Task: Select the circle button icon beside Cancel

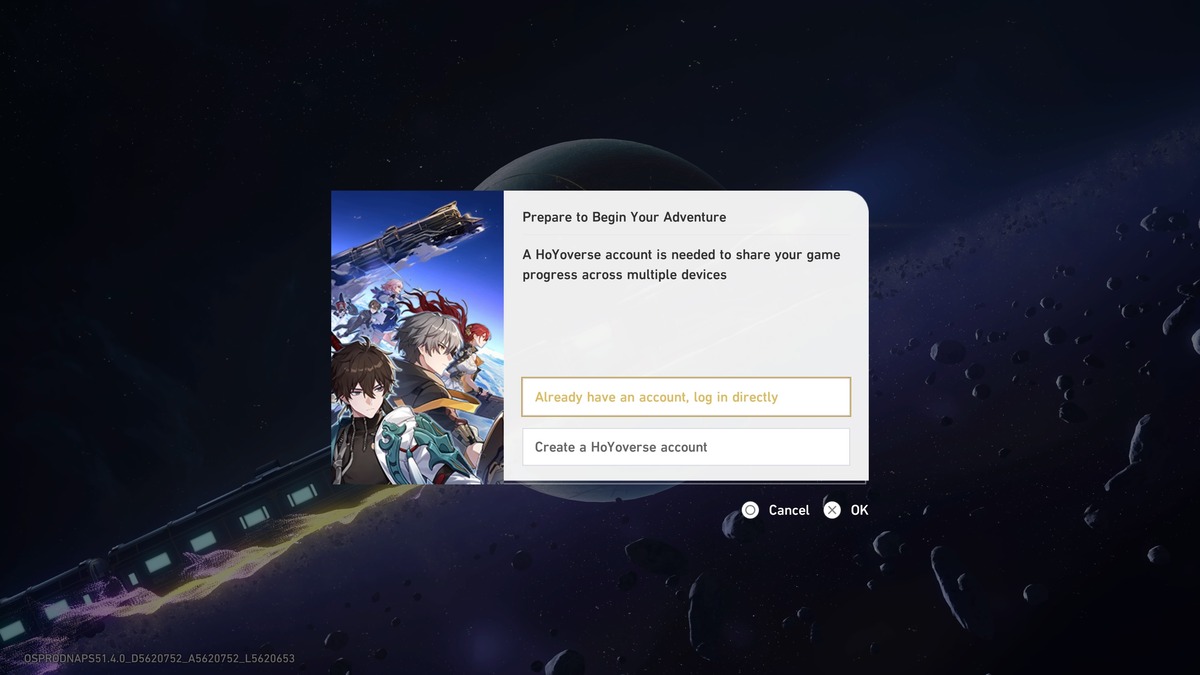Action: coord(750,510)
